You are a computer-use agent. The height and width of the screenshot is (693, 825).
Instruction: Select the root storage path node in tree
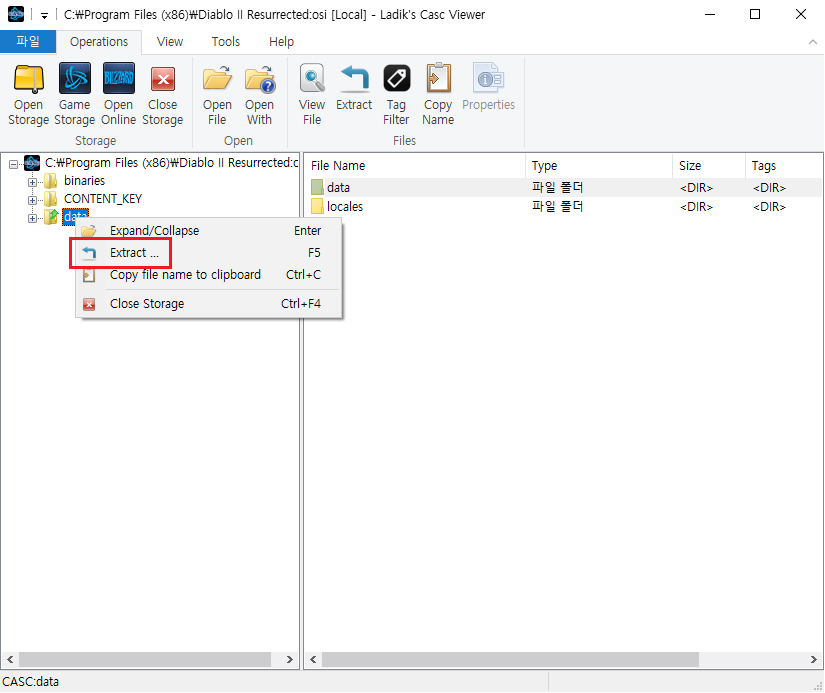(x=172, y=163)
